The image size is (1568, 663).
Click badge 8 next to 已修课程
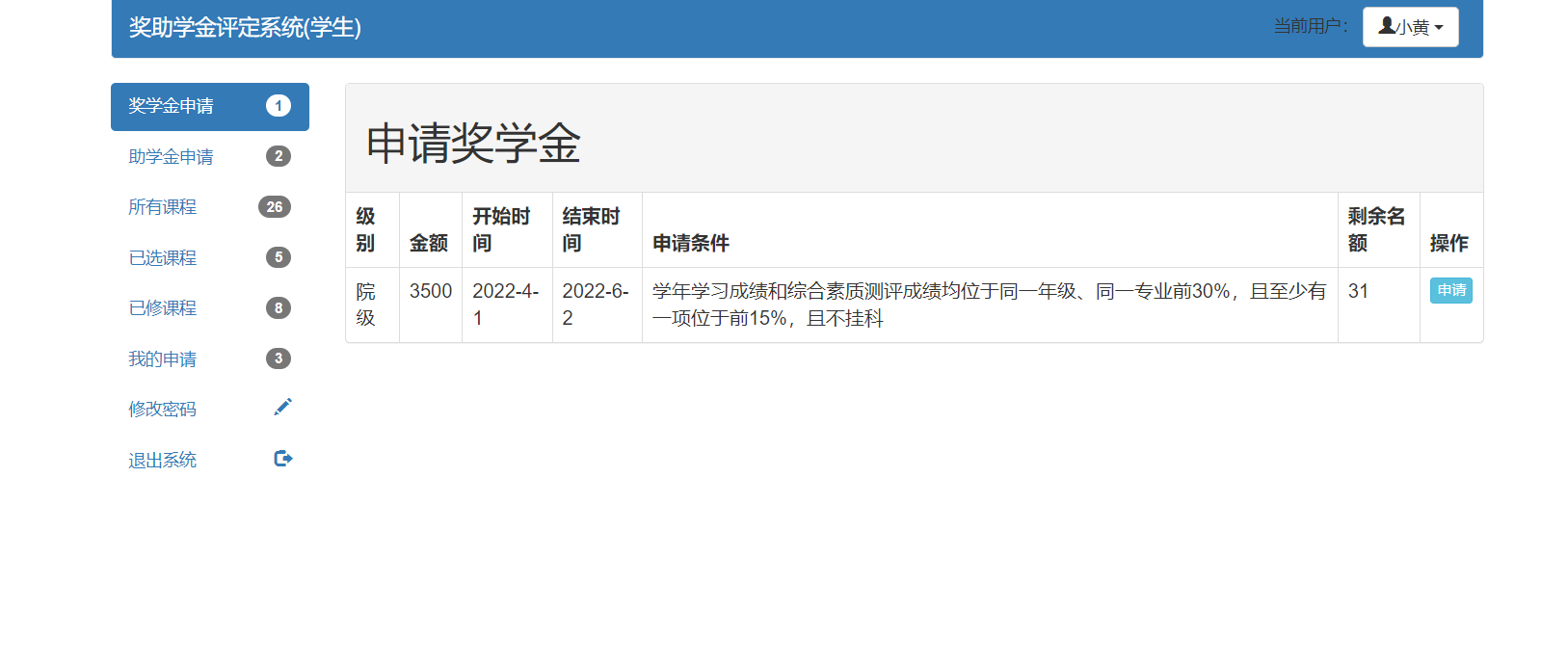tap(279, 308)
